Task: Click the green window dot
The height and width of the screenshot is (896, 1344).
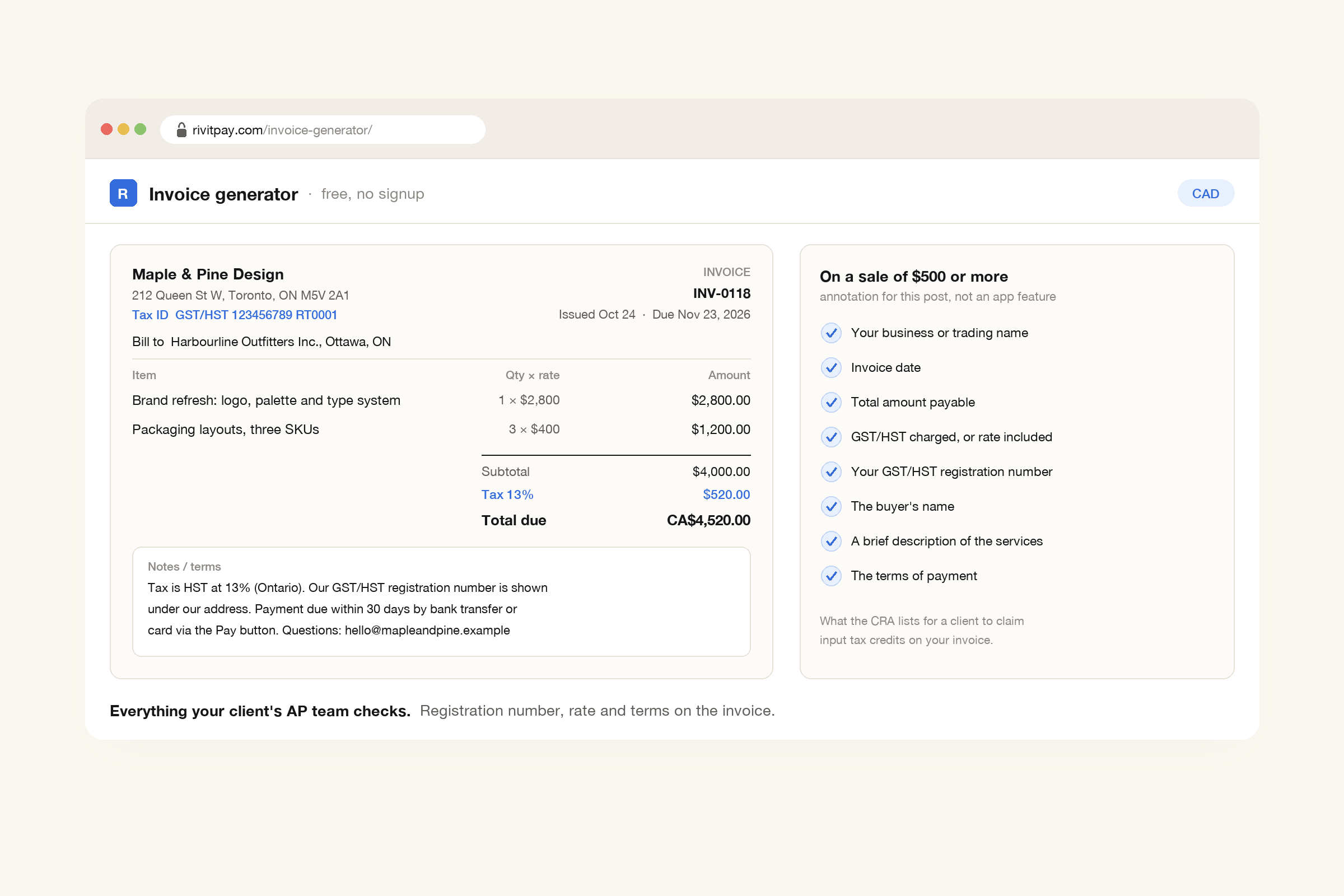Action: (x=141, y=129)
